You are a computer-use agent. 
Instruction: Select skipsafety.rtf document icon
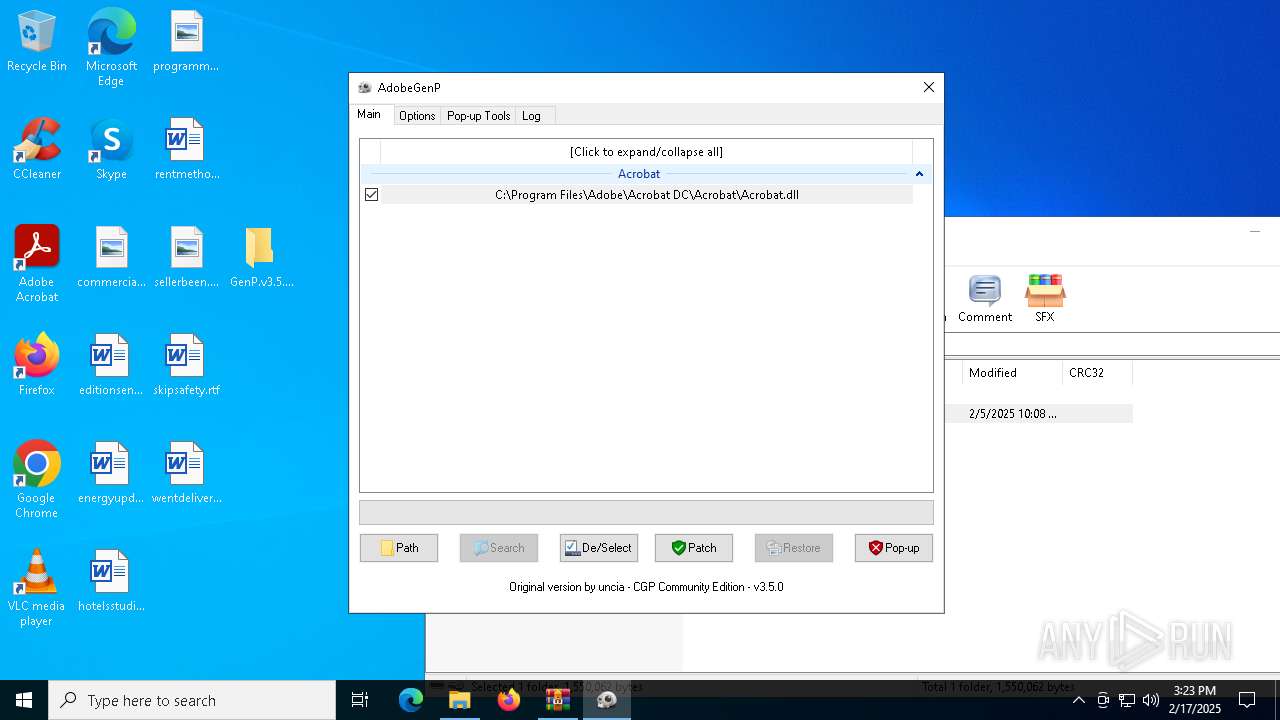pos(186,366)
